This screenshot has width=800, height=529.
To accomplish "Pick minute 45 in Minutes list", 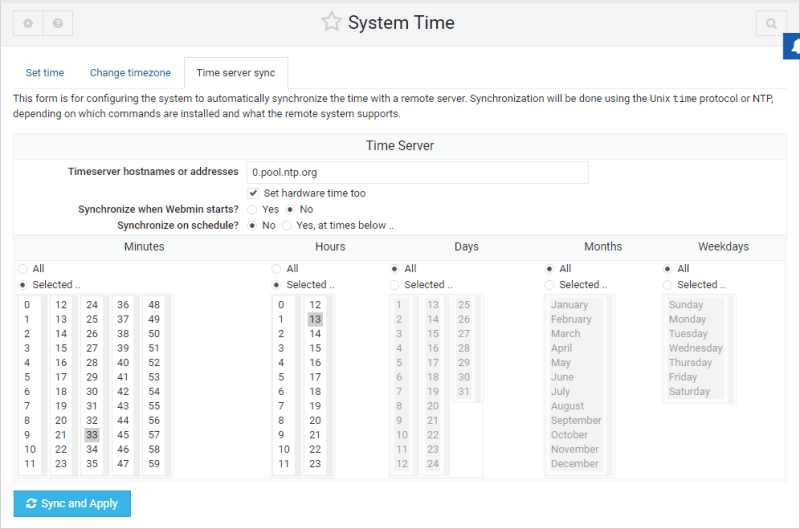I will tap(123, 435).
